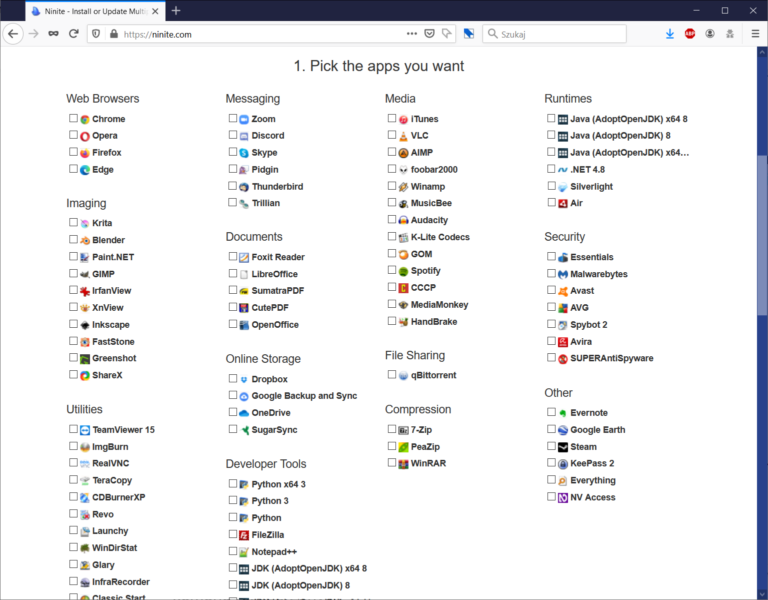
Task: Click the Thunderbird app icon
Action: pyautogui.click(x=244, y=187)
